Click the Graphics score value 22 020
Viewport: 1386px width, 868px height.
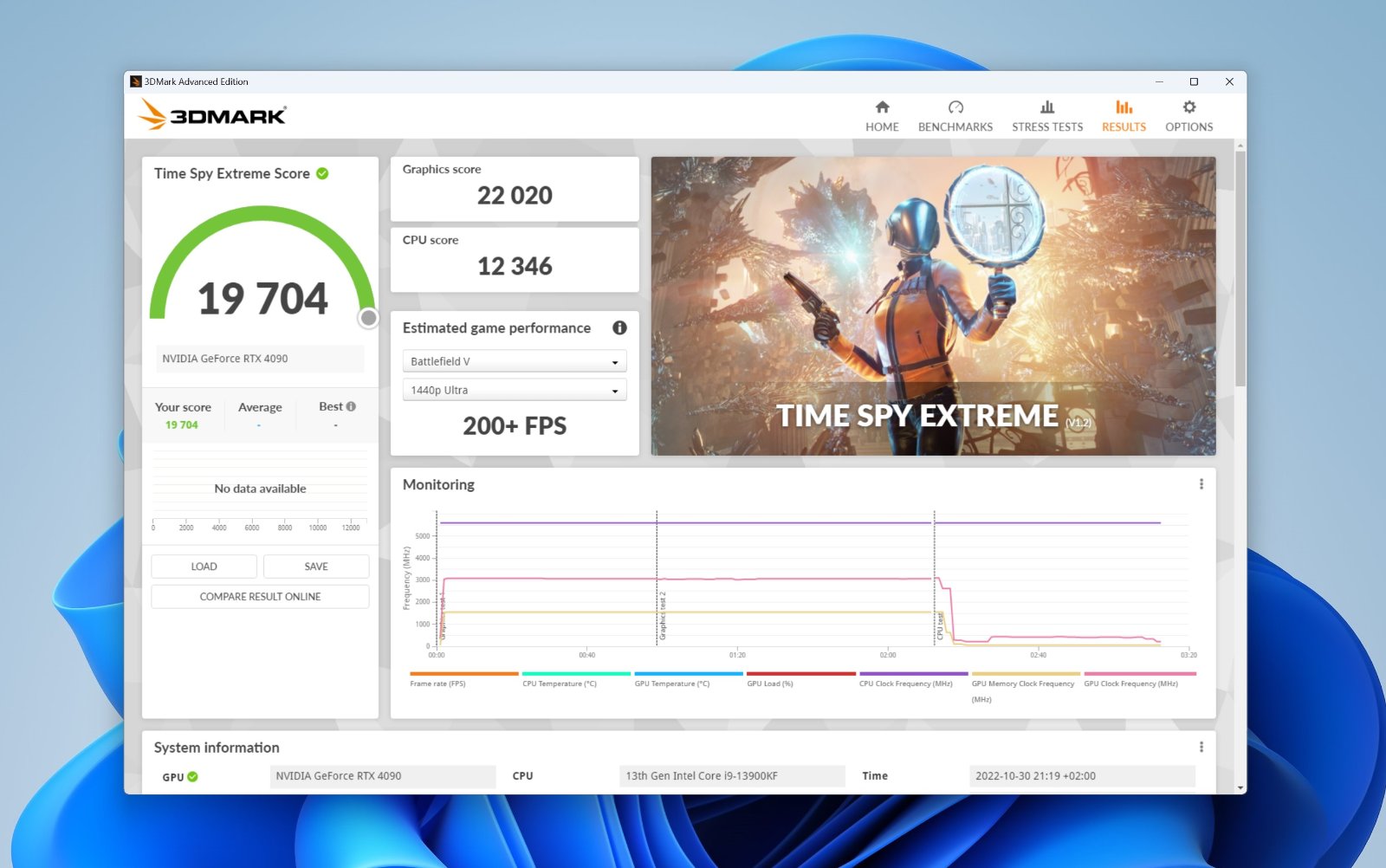pos(515,196)
